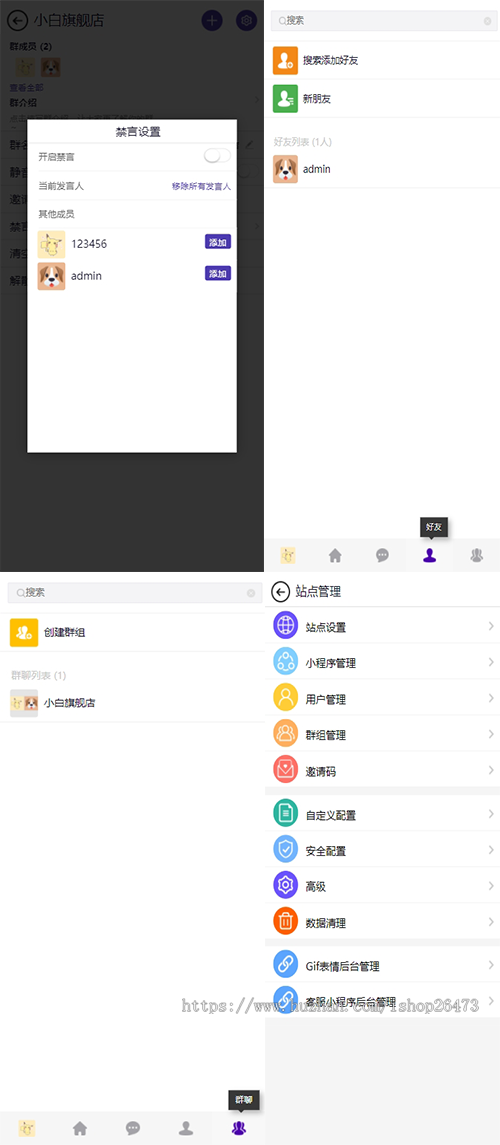Open admin in friends list
The height and width of the screenshot is (1145, 500).
click(x=382, y=169)
